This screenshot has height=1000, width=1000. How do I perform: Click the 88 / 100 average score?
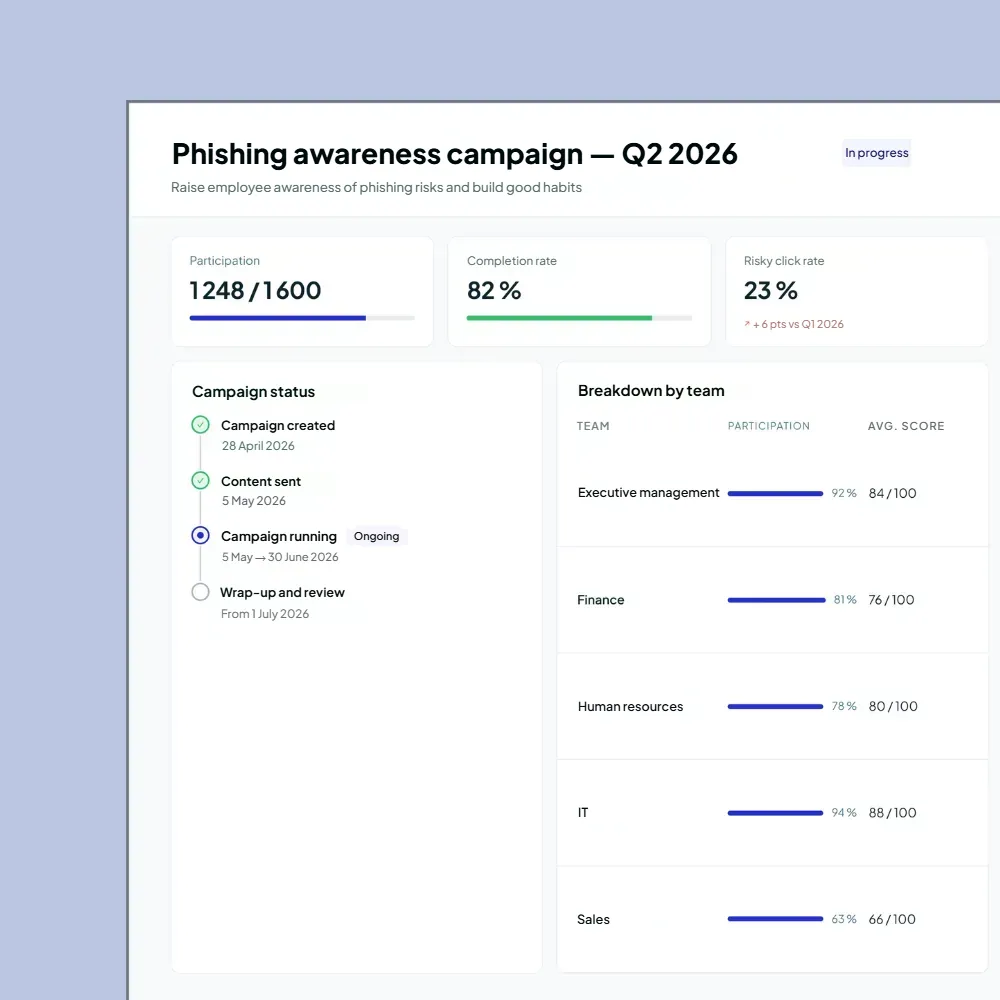click(x=892, y=812)
